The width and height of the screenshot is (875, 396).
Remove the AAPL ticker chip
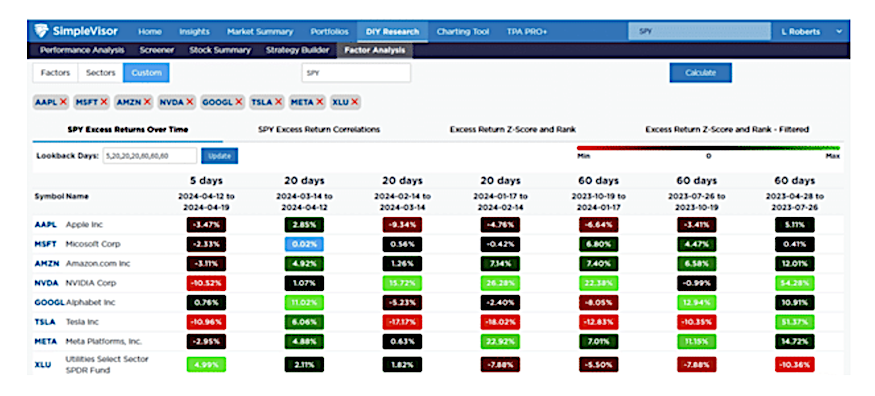tap(63, 102)
